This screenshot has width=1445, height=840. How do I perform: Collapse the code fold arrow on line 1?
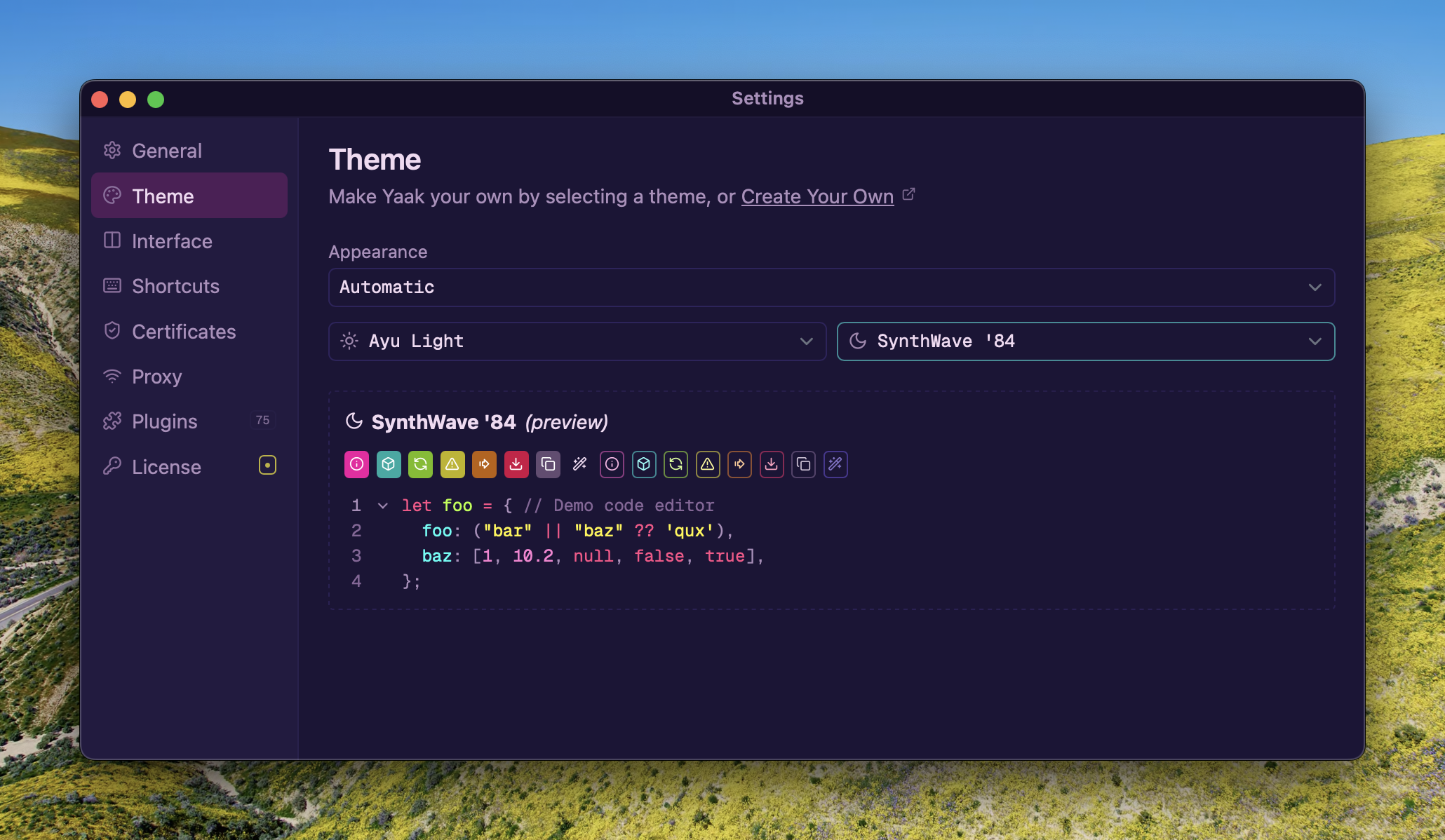(x=383, y=506)
